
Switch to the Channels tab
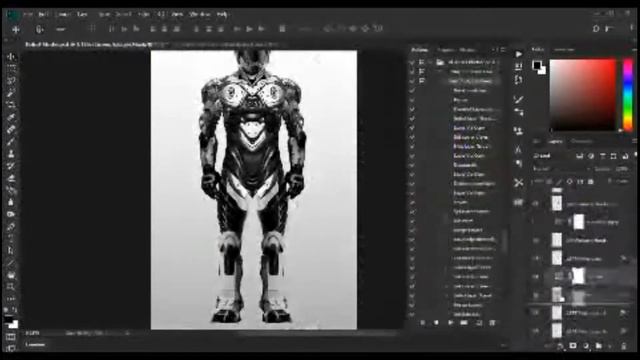tap(582, 141)
